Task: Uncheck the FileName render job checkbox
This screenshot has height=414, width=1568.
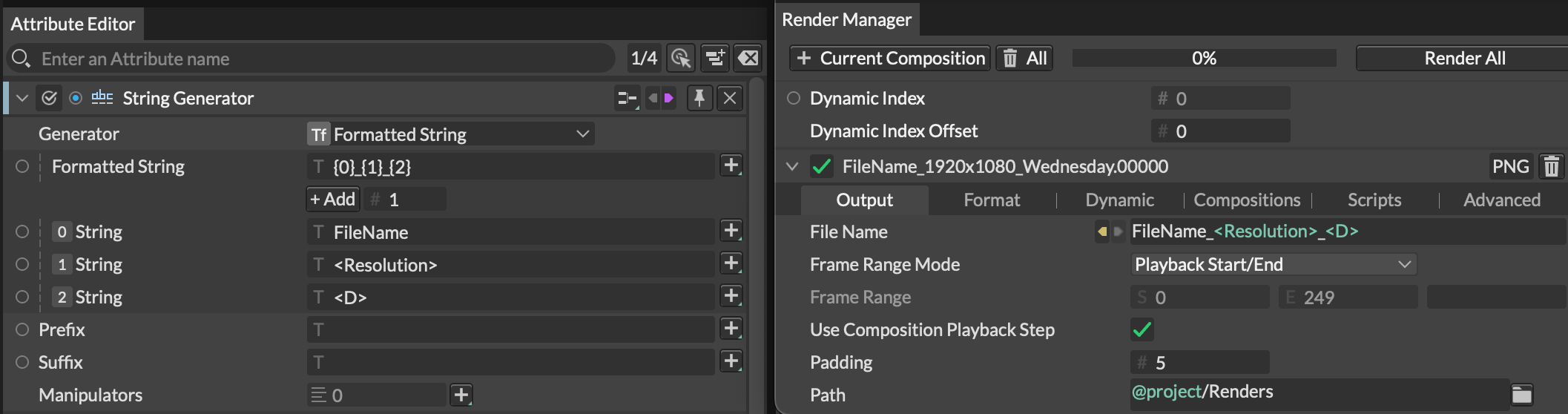Action: pyautogui.click(x=821, y=166)
